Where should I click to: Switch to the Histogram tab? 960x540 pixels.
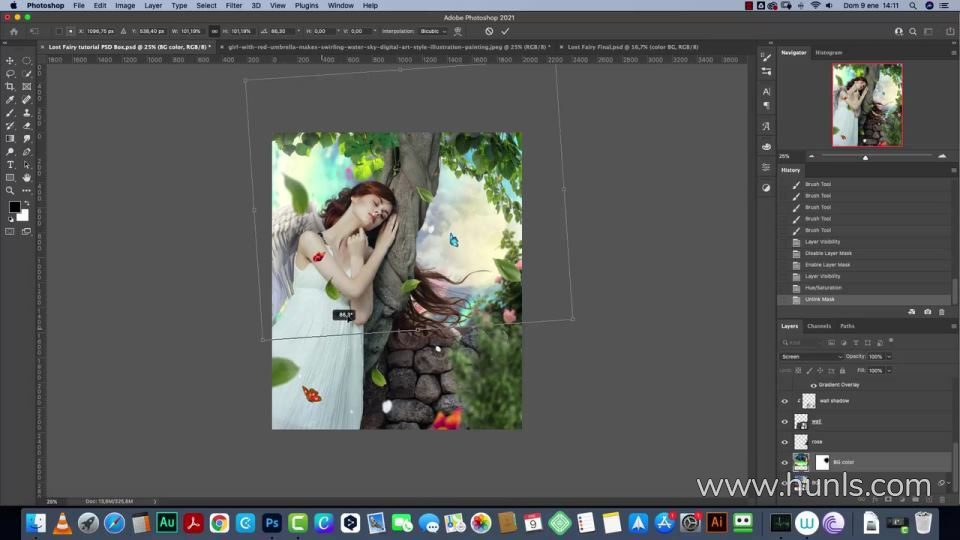(x=828, y=53)
